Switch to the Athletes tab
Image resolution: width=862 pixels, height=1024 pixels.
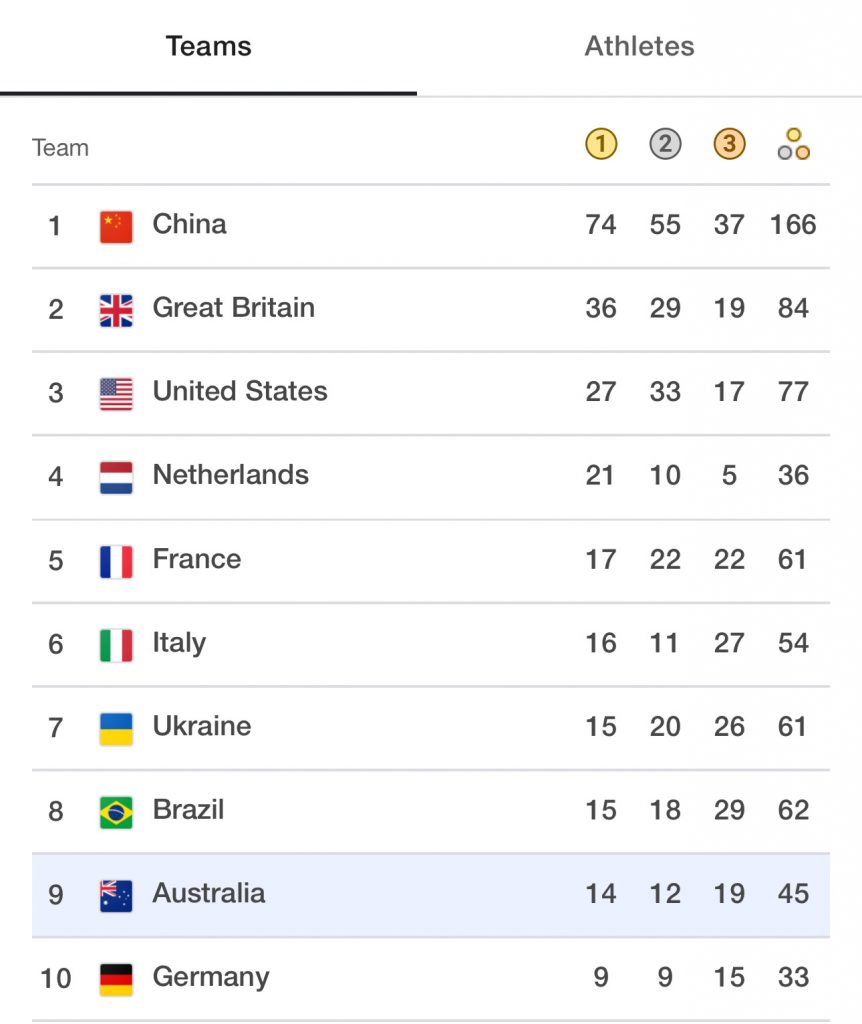(x=639, y=46)
